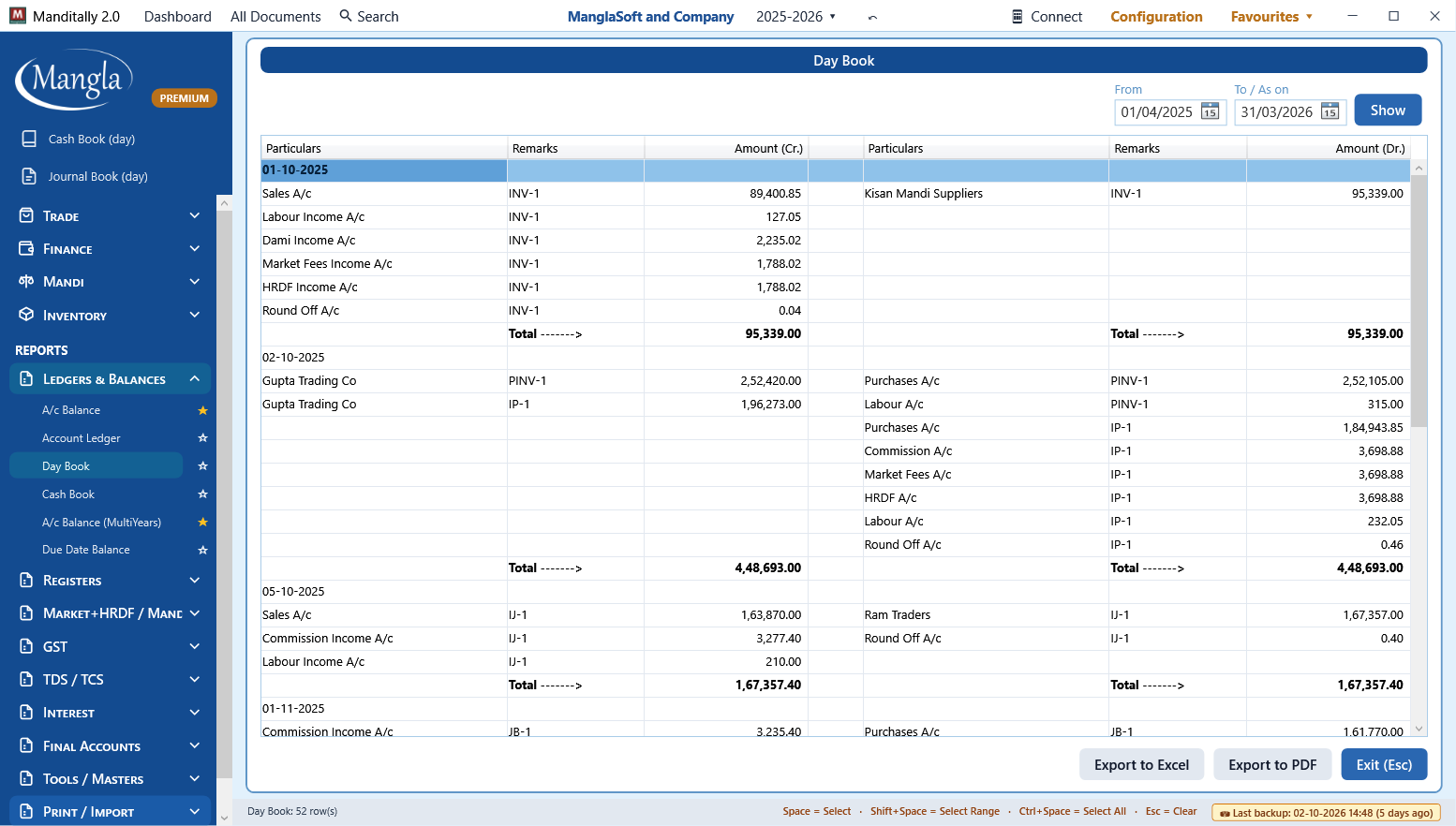Click the Mandi scales icon
Screen dimensions: 1456x826
(26, 281)
